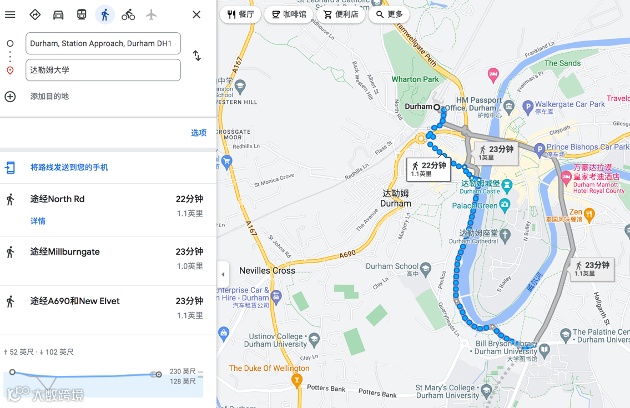The image size is (630, 408).
Task: Select the route via Millburngate
Action: click(x=108, y=261)
